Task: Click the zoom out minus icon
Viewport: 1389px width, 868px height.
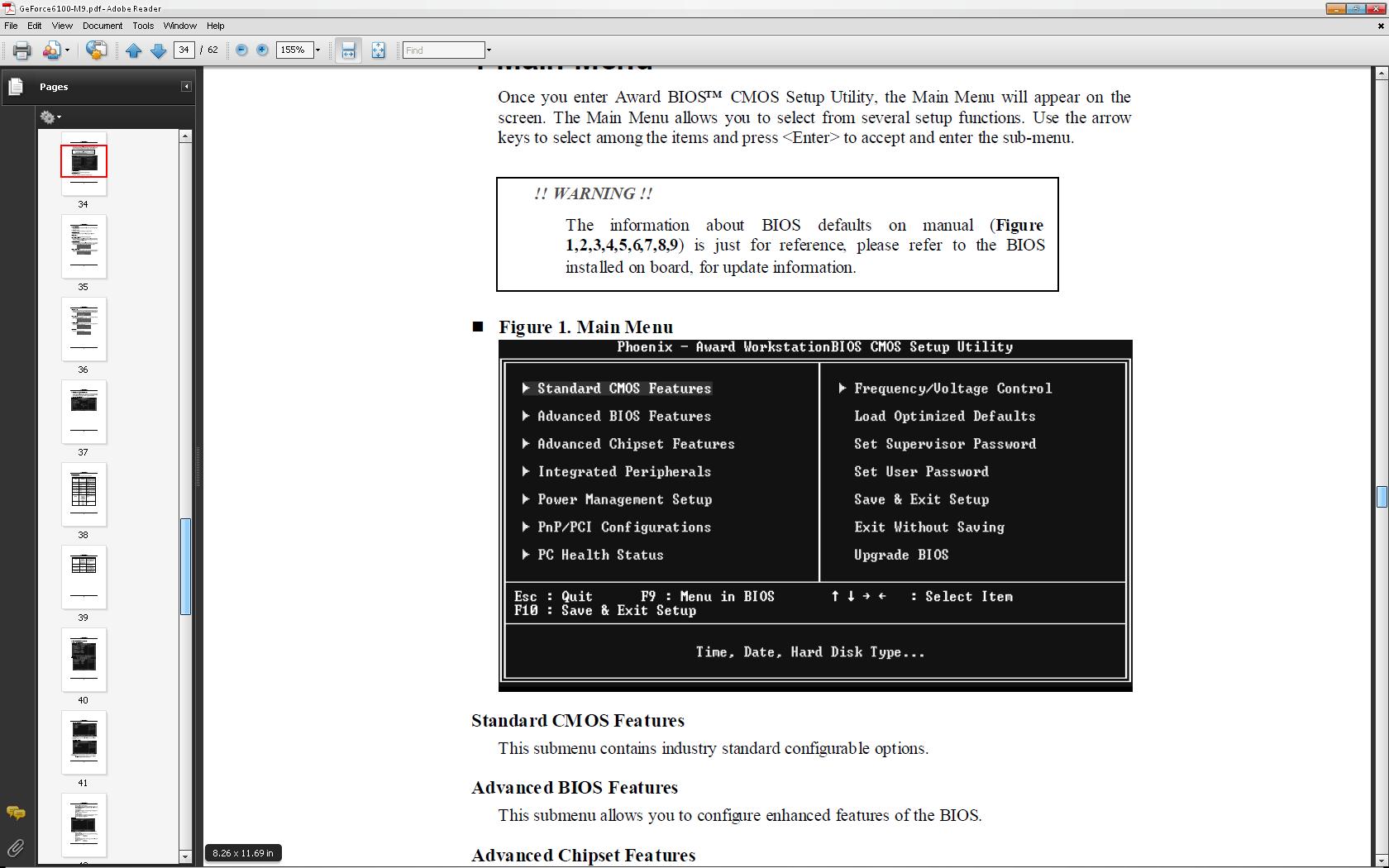Action: click(x=241, y=50)
